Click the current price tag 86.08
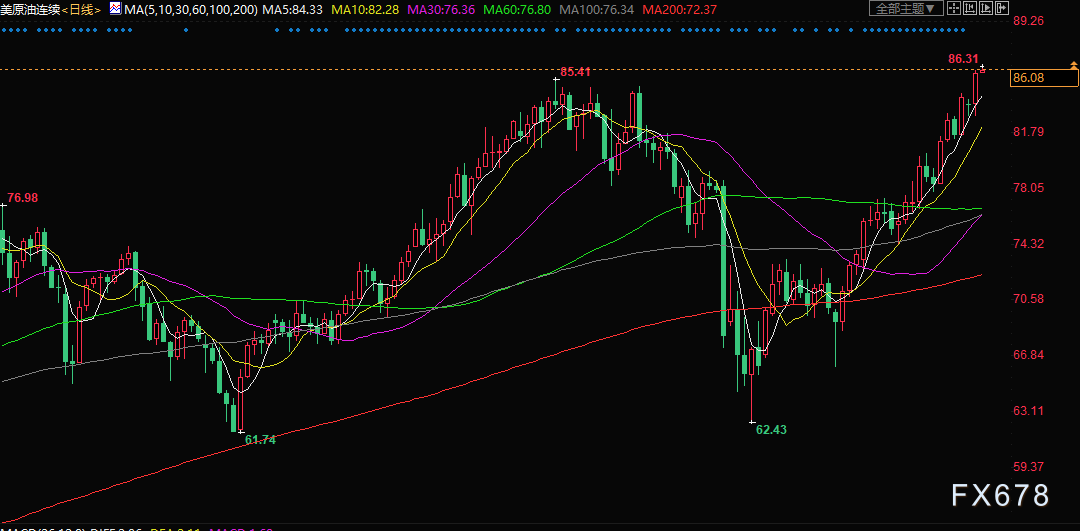This screenshot has width=1080, height=531. (x=1043, y=78)
